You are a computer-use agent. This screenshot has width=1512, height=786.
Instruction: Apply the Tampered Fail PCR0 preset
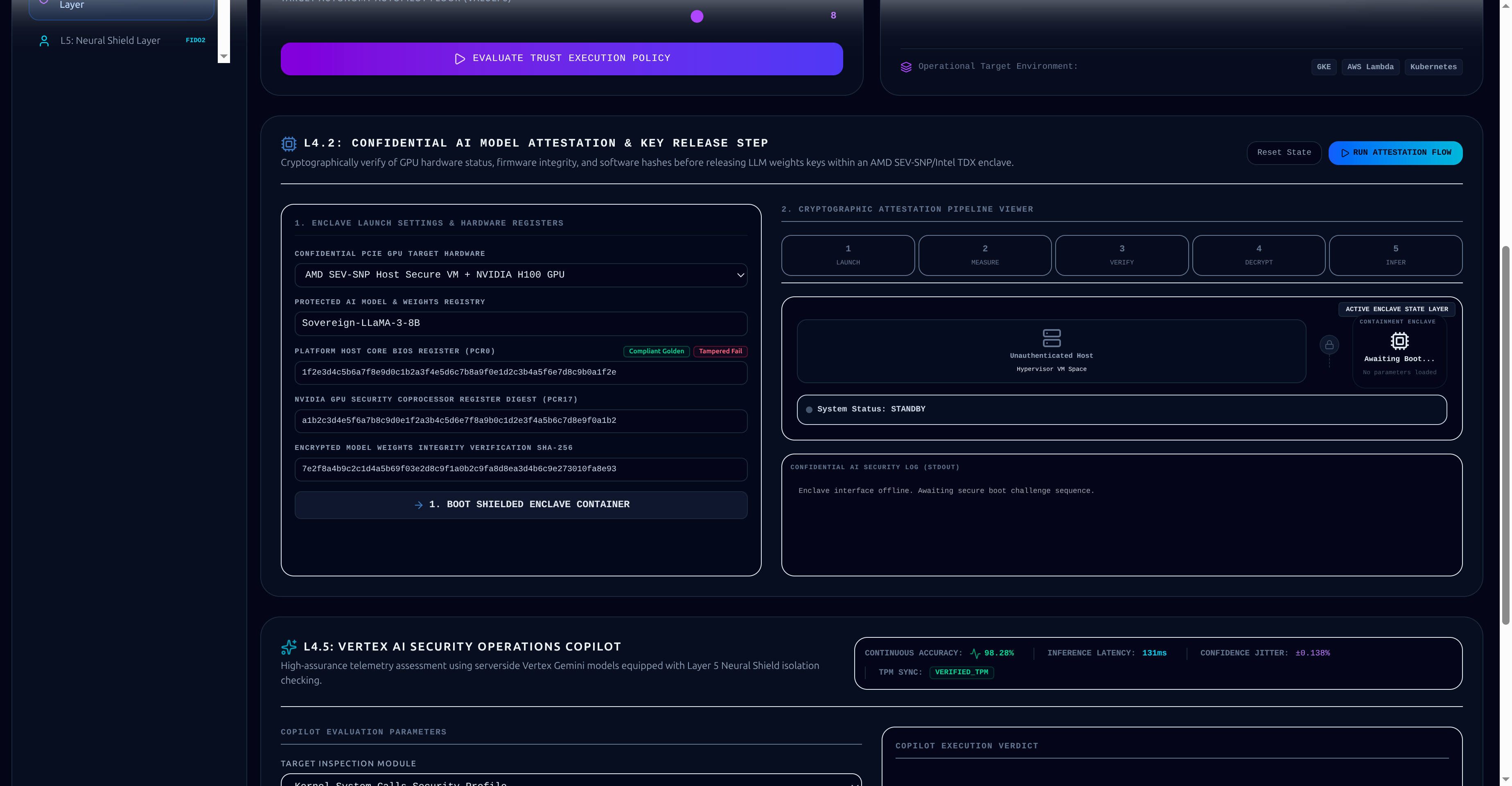(x=720, y=351)
